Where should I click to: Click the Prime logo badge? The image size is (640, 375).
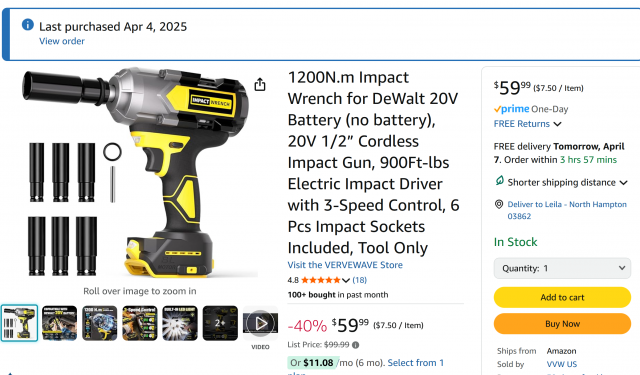[511, 109]
